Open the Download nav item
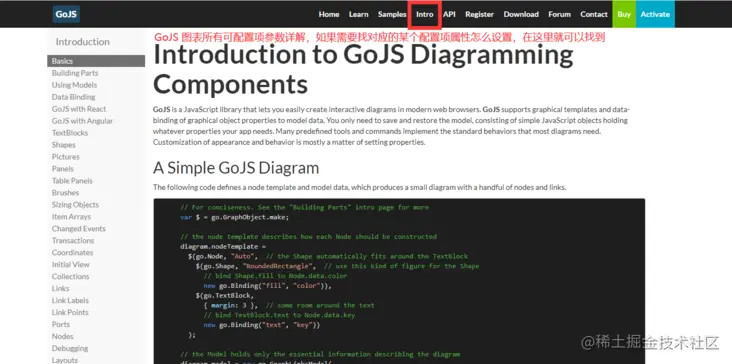Image resolution: width=732 pixels, height=364 pixels. (x=521, y=14)
